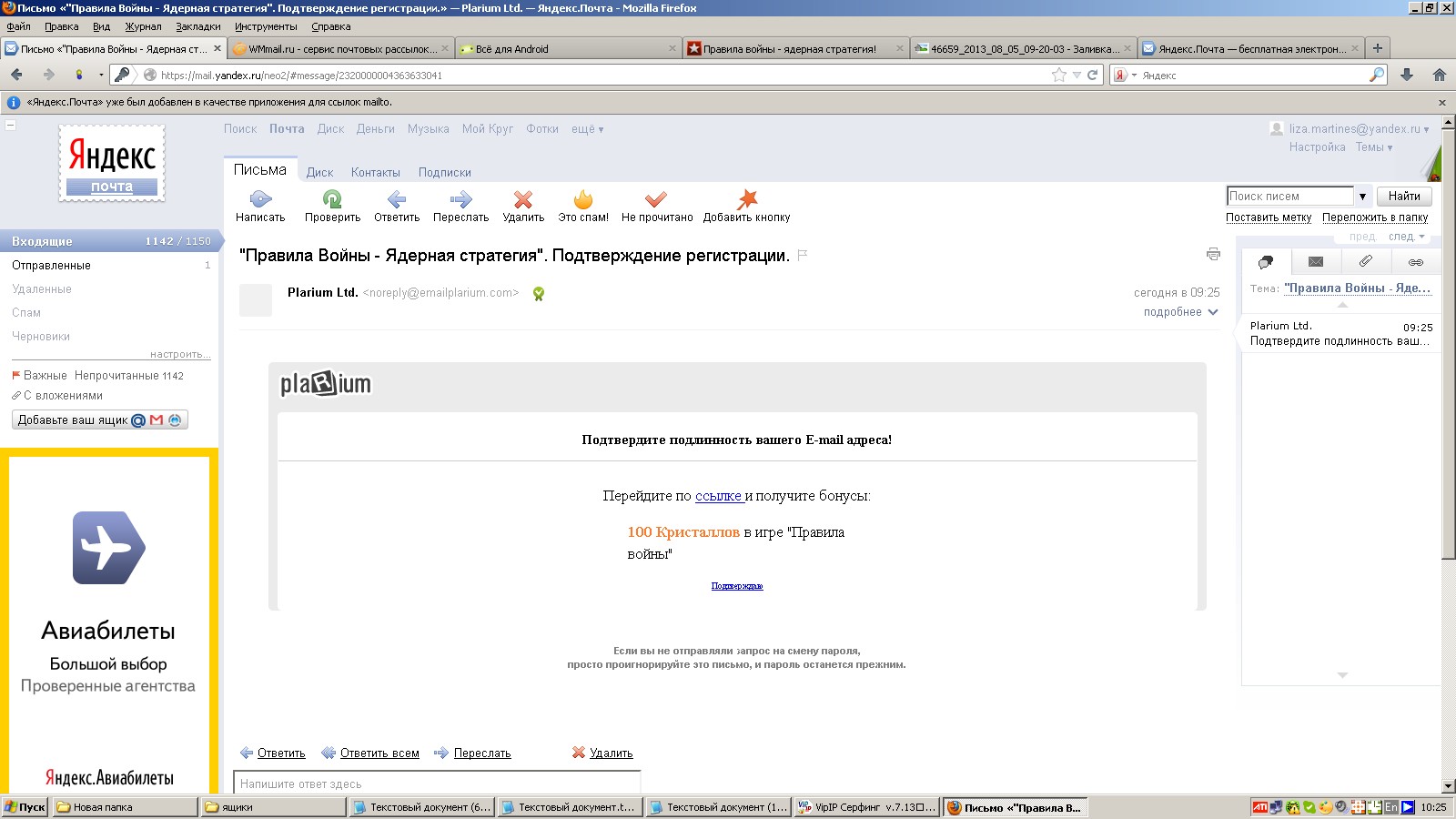The width and height of the screenshot is (1456, 819).
Task: Click Поставить метку link
Action: [1269, 217]
